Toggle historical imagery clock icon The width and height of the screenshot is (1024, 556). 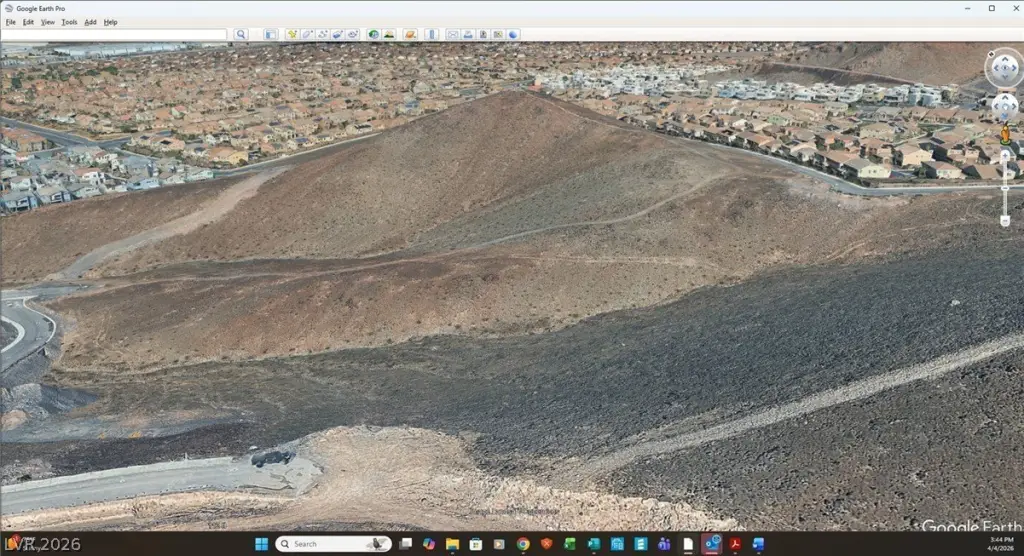coord(374,34)
